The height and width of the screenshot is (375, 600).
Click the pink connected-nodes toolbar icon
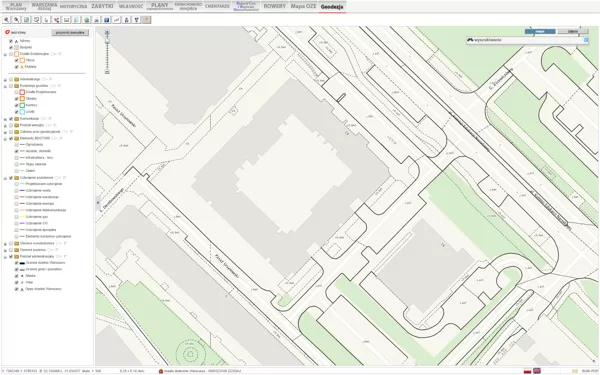pyautogui.click(x=56, y=20)
